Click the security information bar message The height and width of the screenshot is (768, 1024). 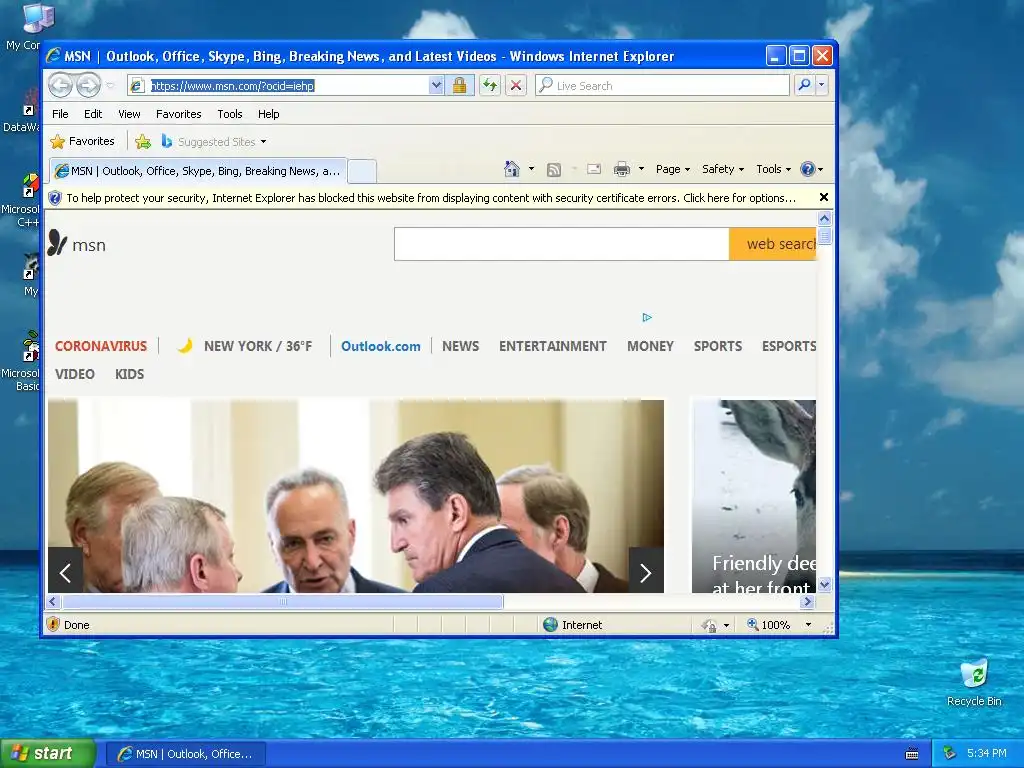click(431, 198)
